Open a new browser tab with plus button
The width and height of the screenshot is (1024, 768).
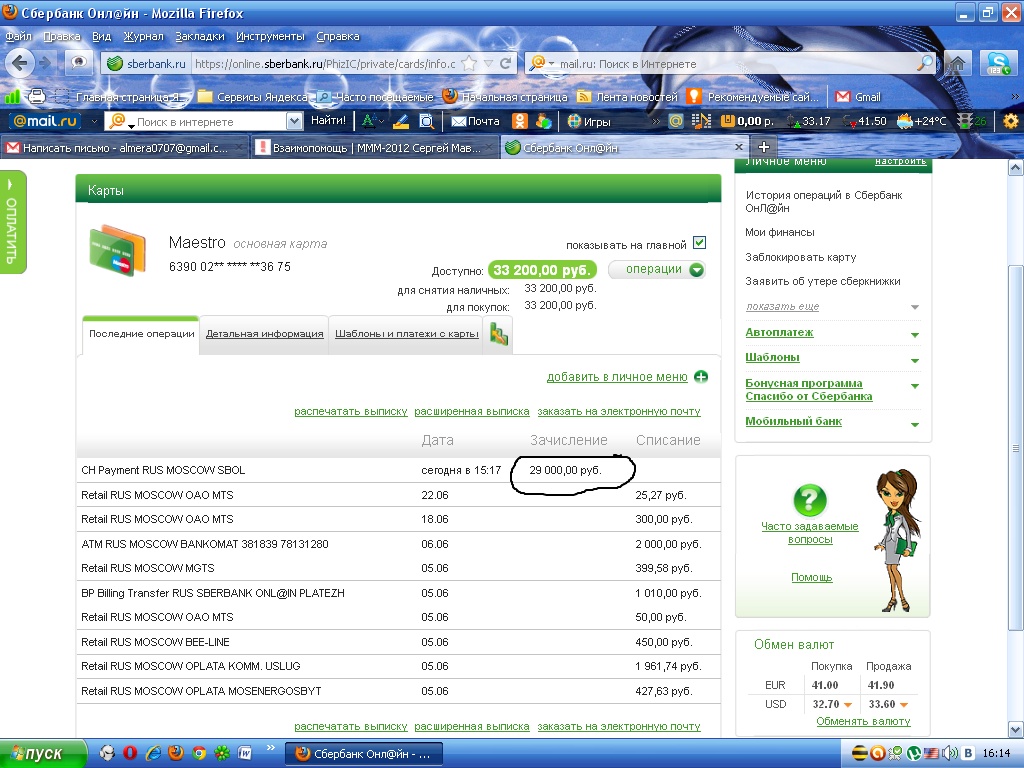click(x=763, y=147)
